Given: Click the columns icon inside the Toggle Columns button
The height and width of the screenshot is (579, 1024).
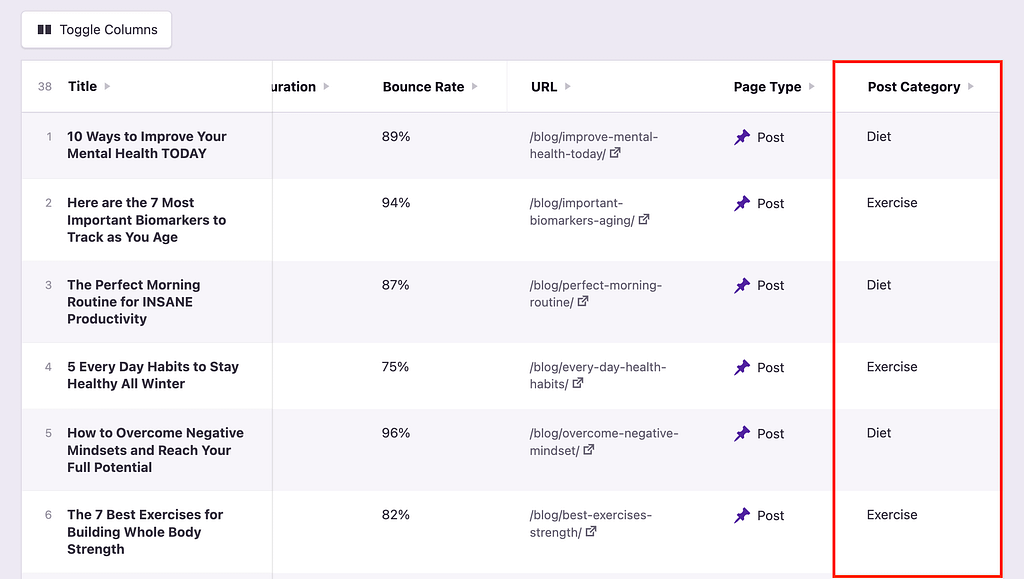Looking at the screenshot, I should [x=44, y=29].
